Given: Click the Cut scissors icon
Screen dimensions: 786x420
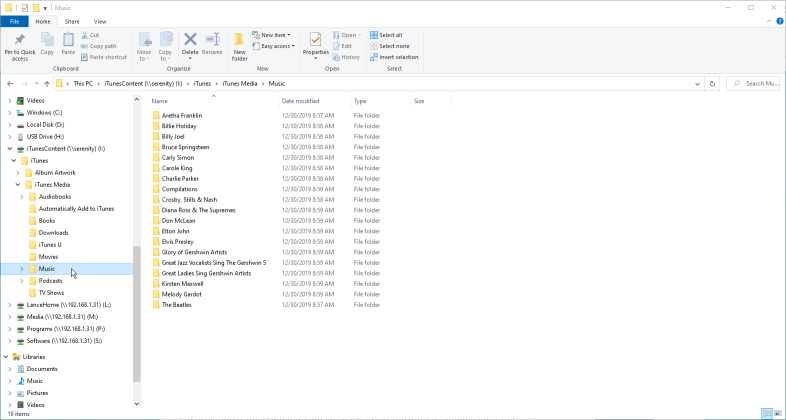Looking at the screenshot, I should 84,35.
